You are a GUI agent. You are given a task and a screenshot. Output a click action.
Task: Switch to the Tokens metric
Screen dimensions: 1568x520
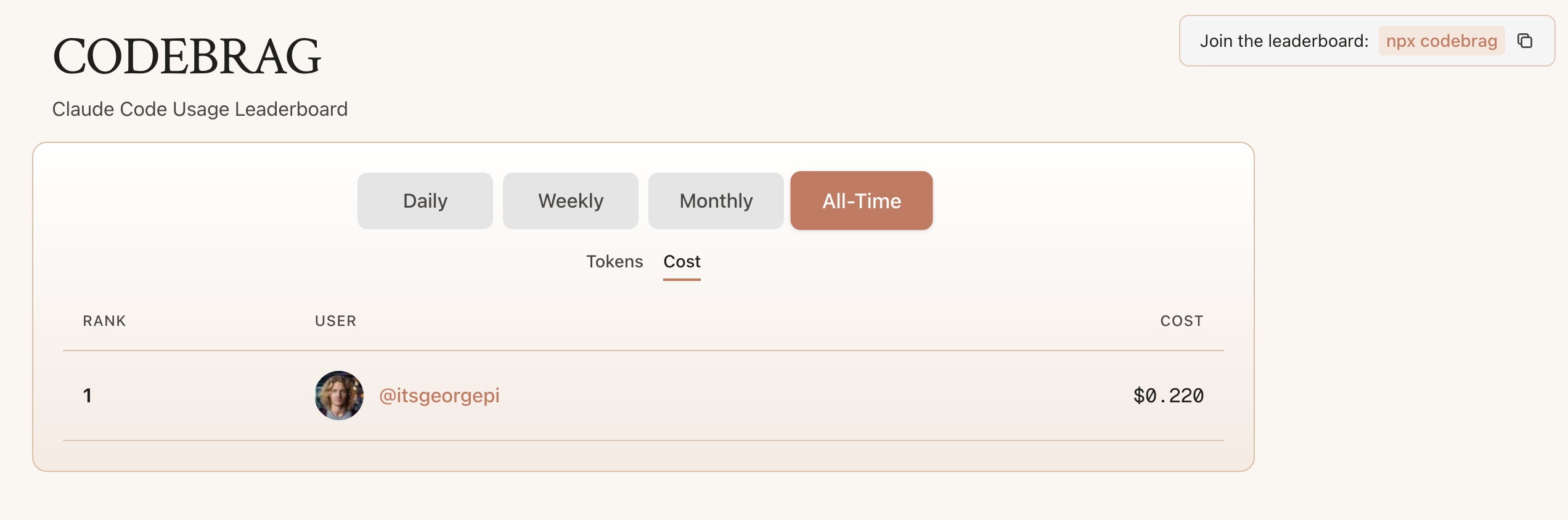click(x=614, y=262)
